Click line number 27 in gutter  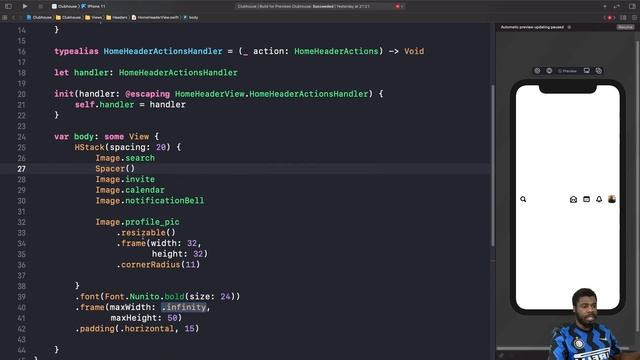pyautogui.click(x=21, y=169)
